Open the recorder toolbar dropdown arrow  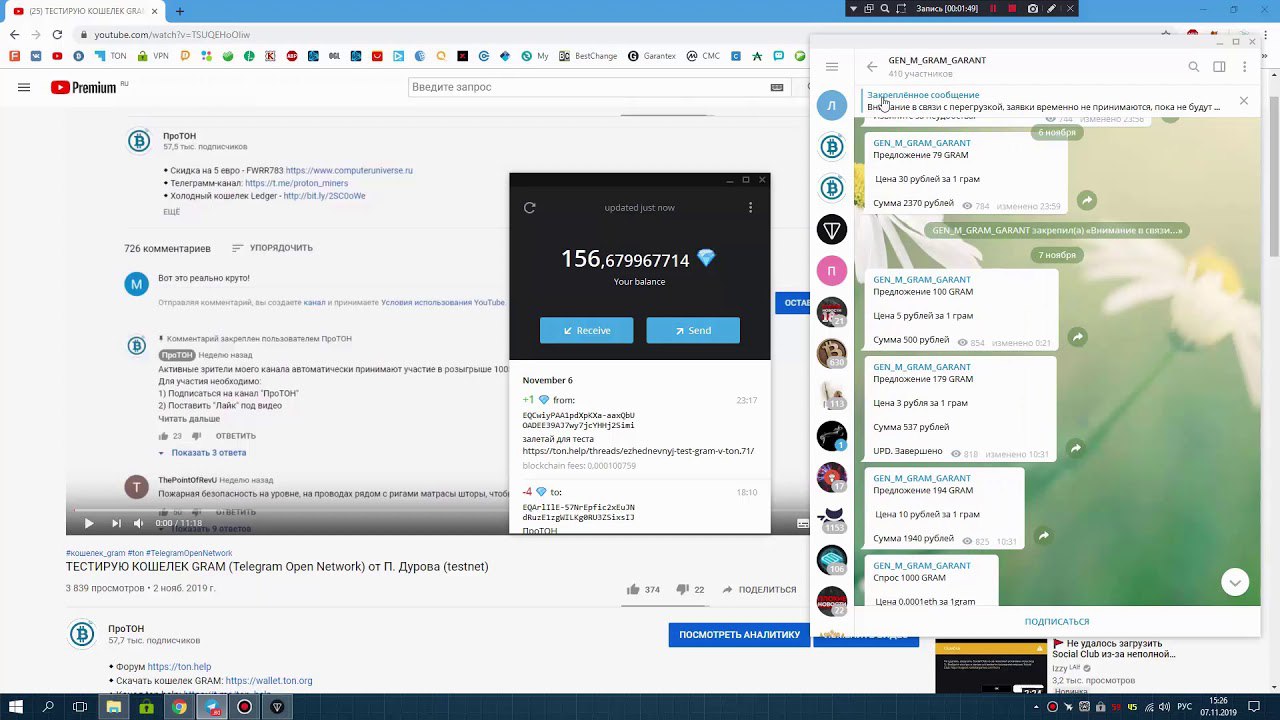point(853,8)
